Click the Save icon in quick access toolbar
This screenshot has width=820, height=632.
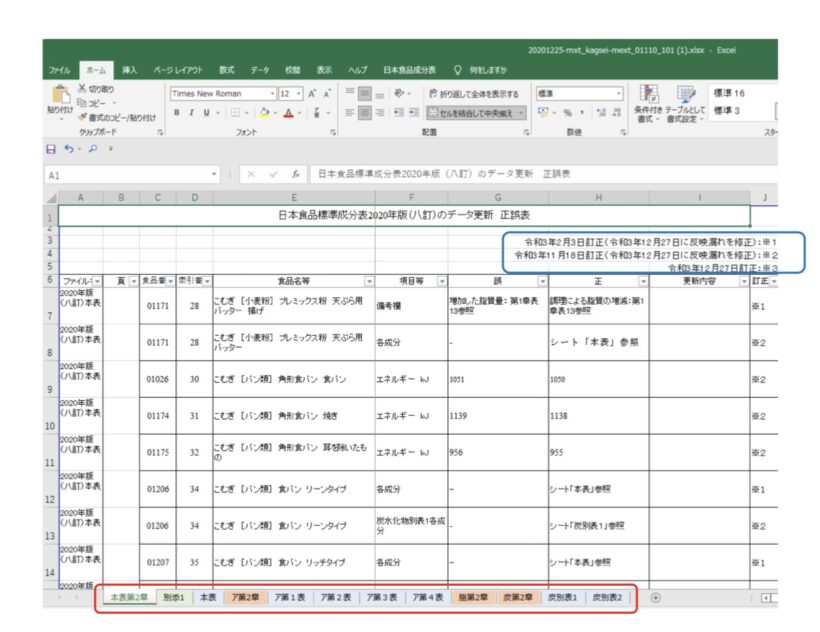pos(50,148)
